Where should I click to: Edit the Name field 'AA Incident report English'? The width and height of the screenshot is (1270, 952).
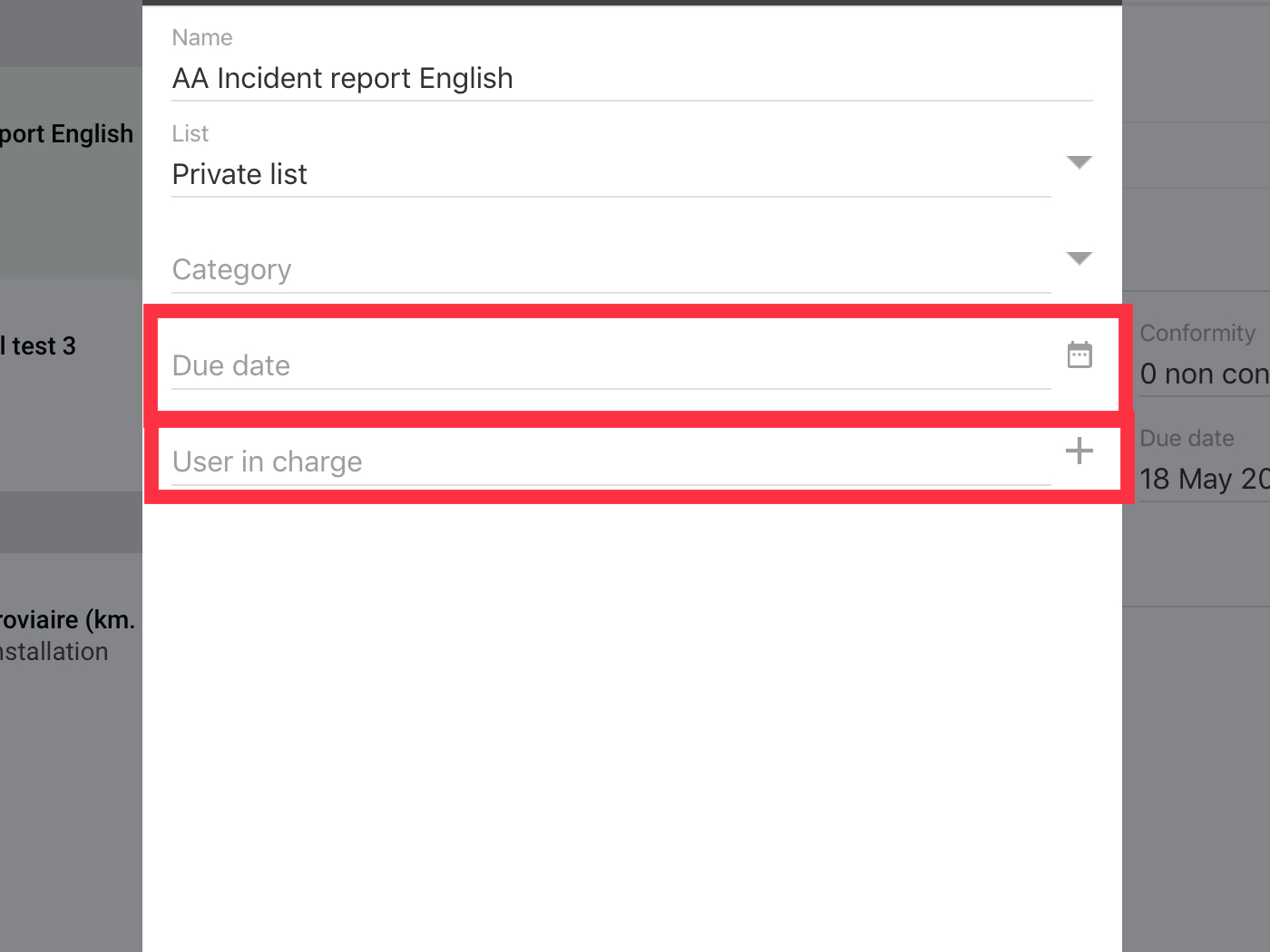(632, 78)
